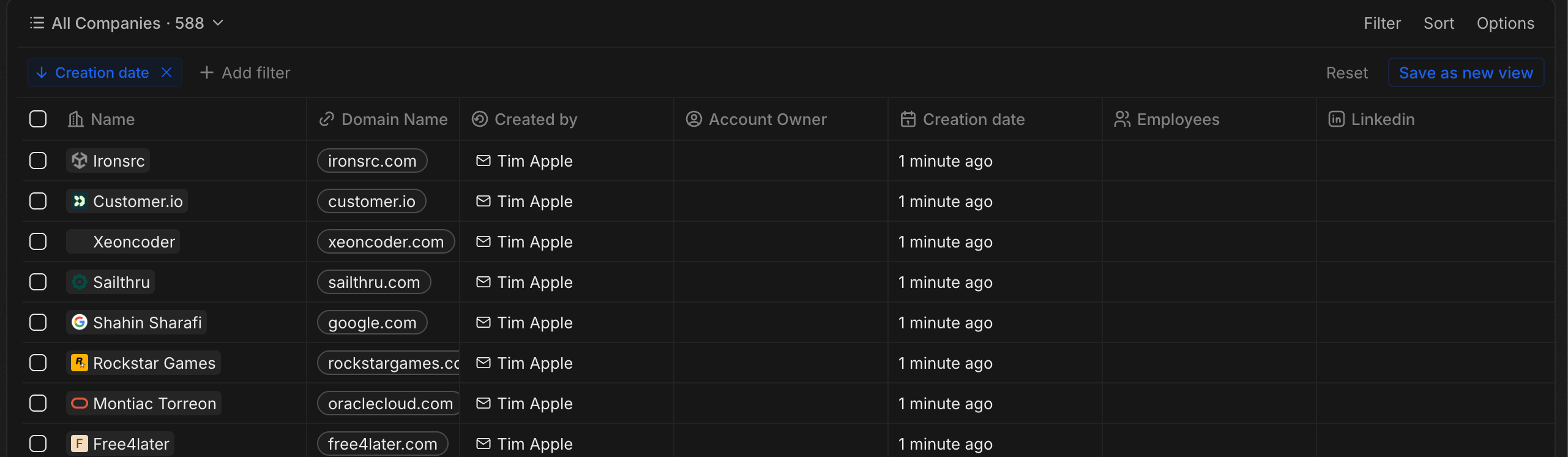Open the xeoncoder.com domain link

click(x=386, y=241)
